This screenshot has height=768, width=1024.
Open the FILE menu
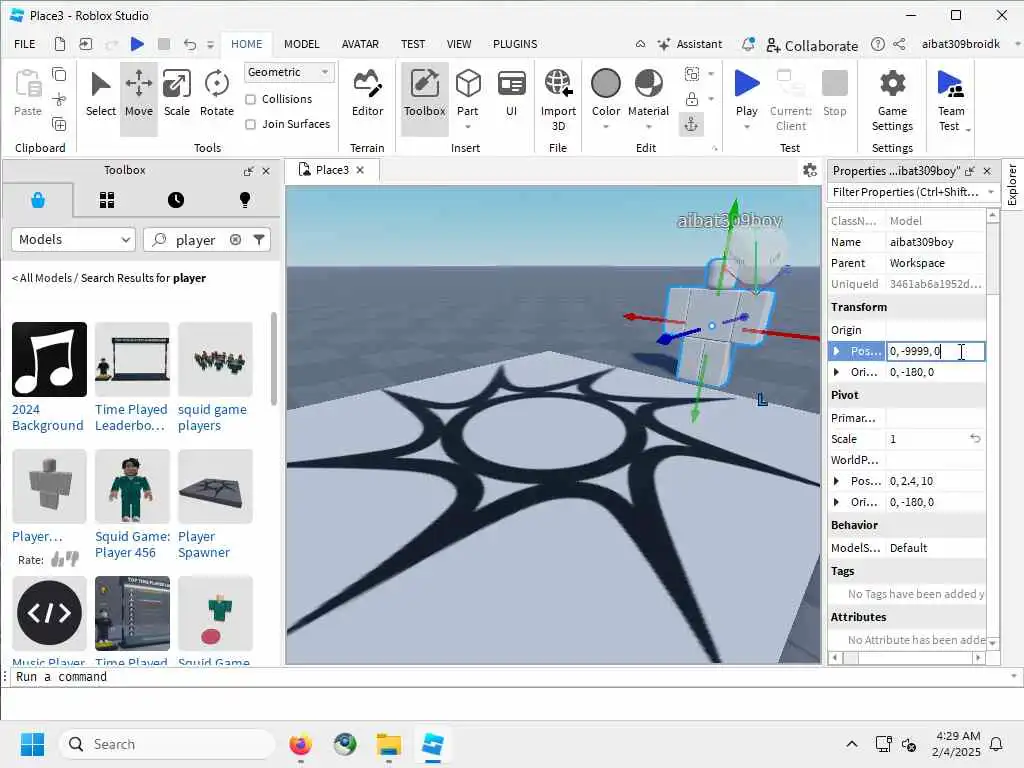click(x=25, y=44)
